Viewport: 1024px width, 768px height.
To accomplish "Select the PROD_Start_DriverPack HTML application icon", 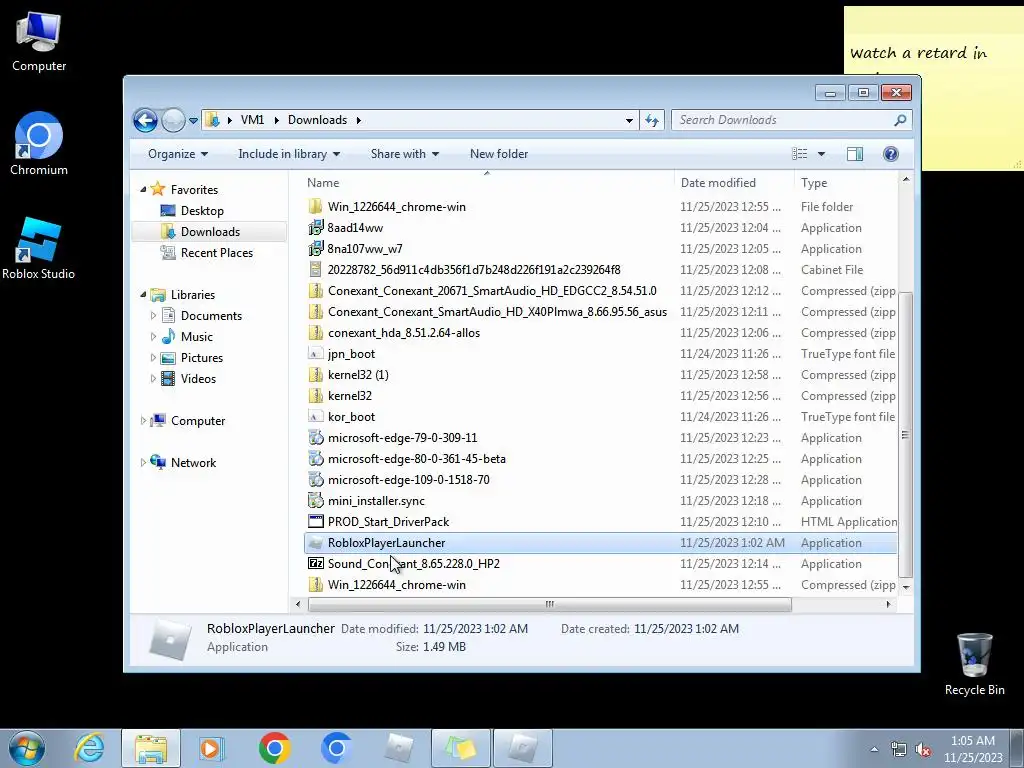I will pyautogui.click(x=315, y=522).
